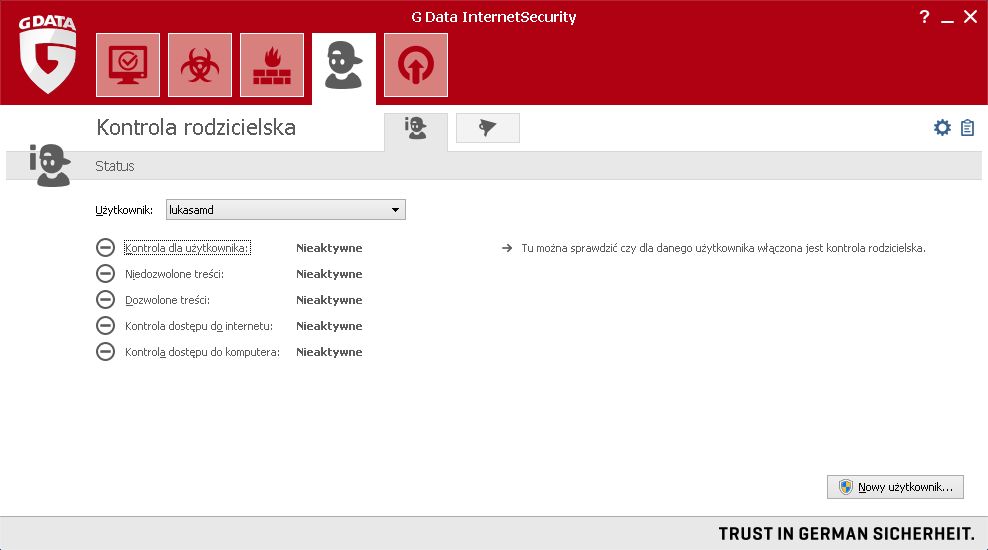Select the Kontrola dostępu do komputera label
The image size is (988, 550).
tap(202, 352)
